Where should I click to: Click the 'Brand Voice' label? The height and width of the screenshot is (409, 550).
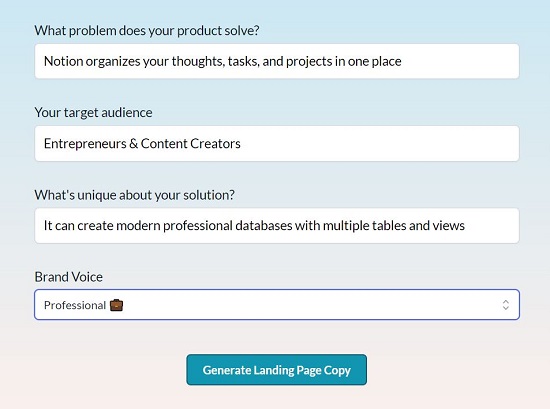pyautogui.click(x=68, y=277)
